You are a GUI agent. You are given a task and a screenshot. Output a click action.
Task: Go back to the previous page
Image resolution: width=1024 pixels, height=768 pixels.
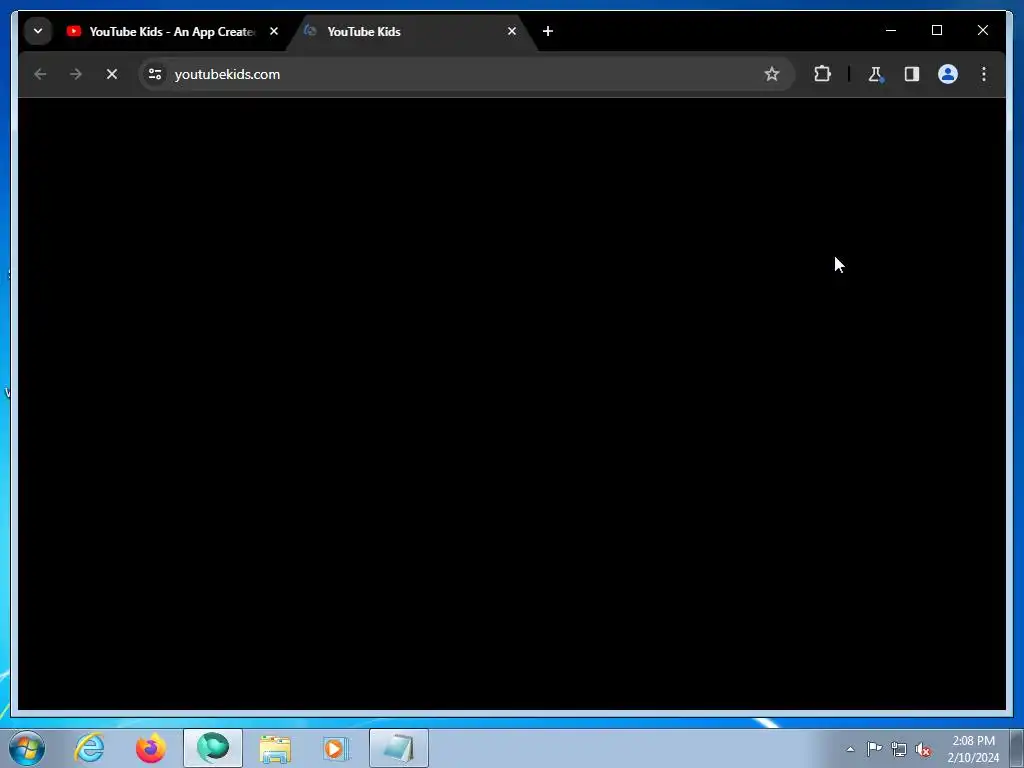coord(40,74)
